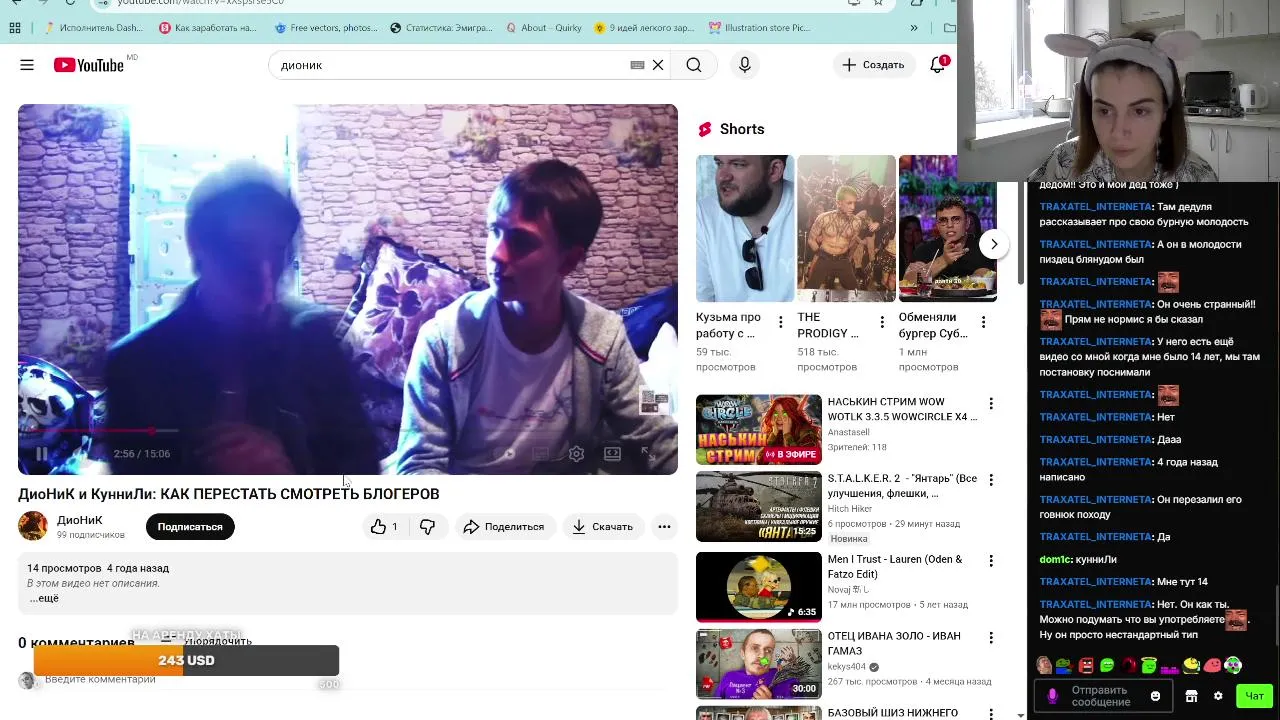Viewport: 1280px width, 720px height.
Task: Click the comment input field
Action: point(100,680)
